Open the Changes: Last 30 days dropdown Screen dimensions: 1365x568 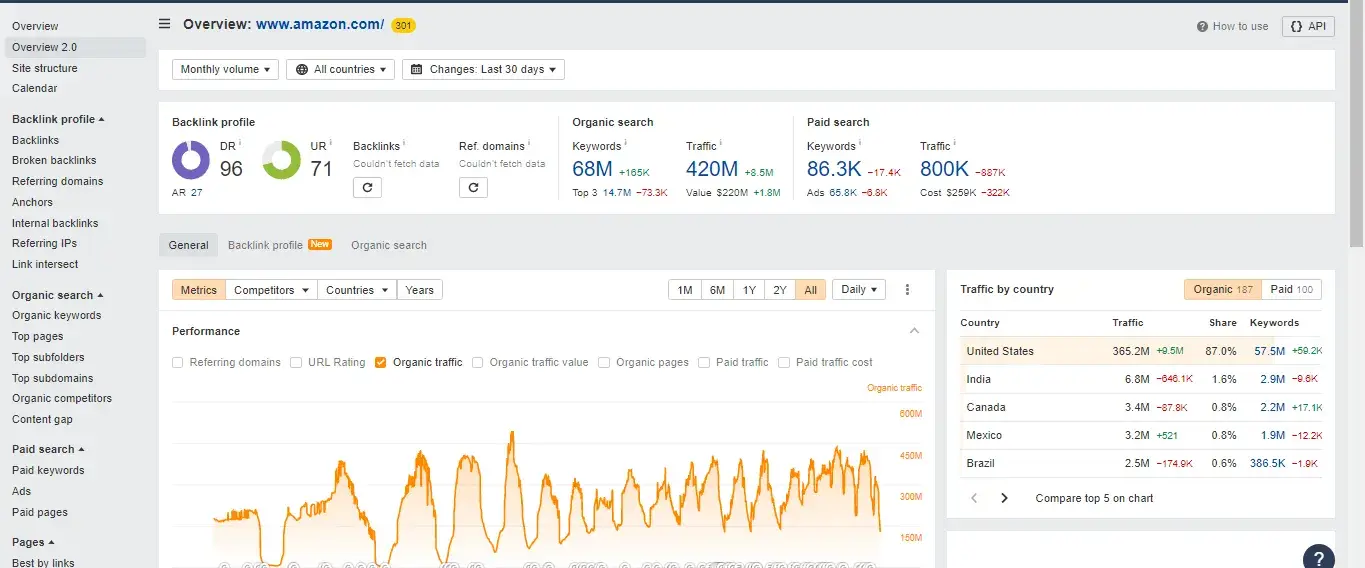coord(483,69)
